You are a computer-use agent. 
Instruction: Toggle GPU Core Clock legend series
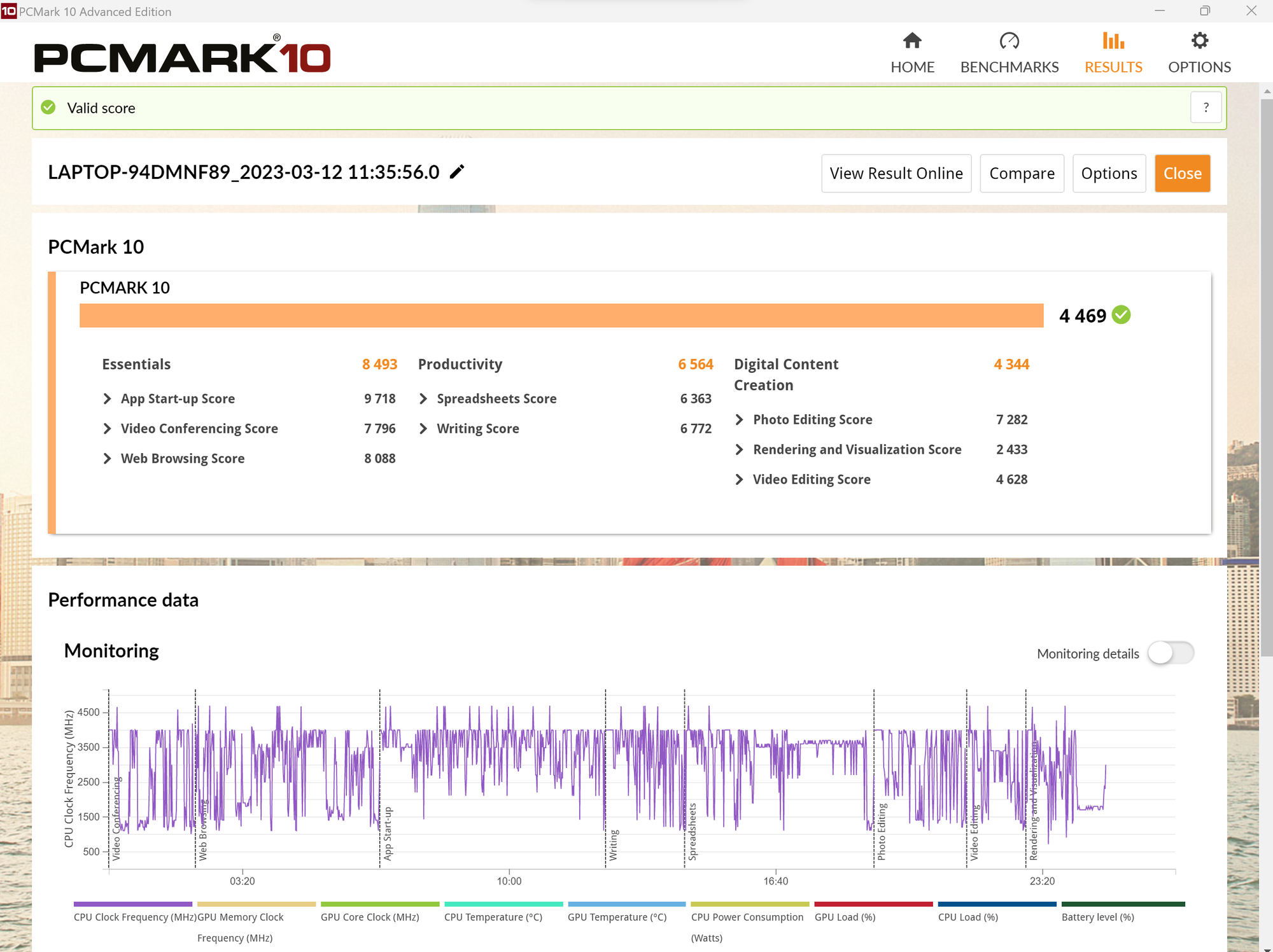(380, 913)
